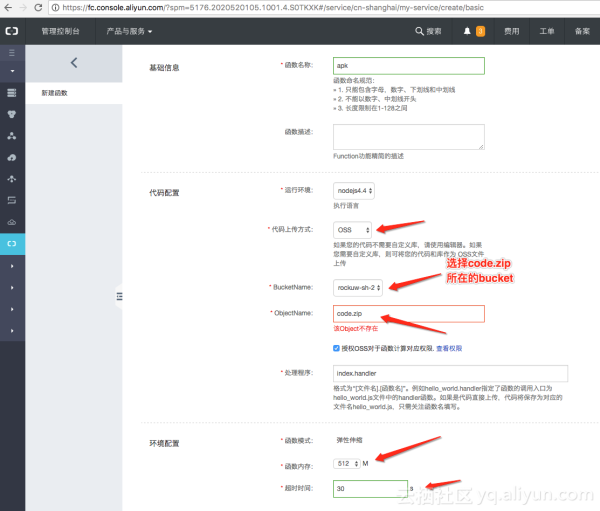Open 管理控制台 menu item
The width and height of the screenshot is (600, 511).
coord(60,31)
